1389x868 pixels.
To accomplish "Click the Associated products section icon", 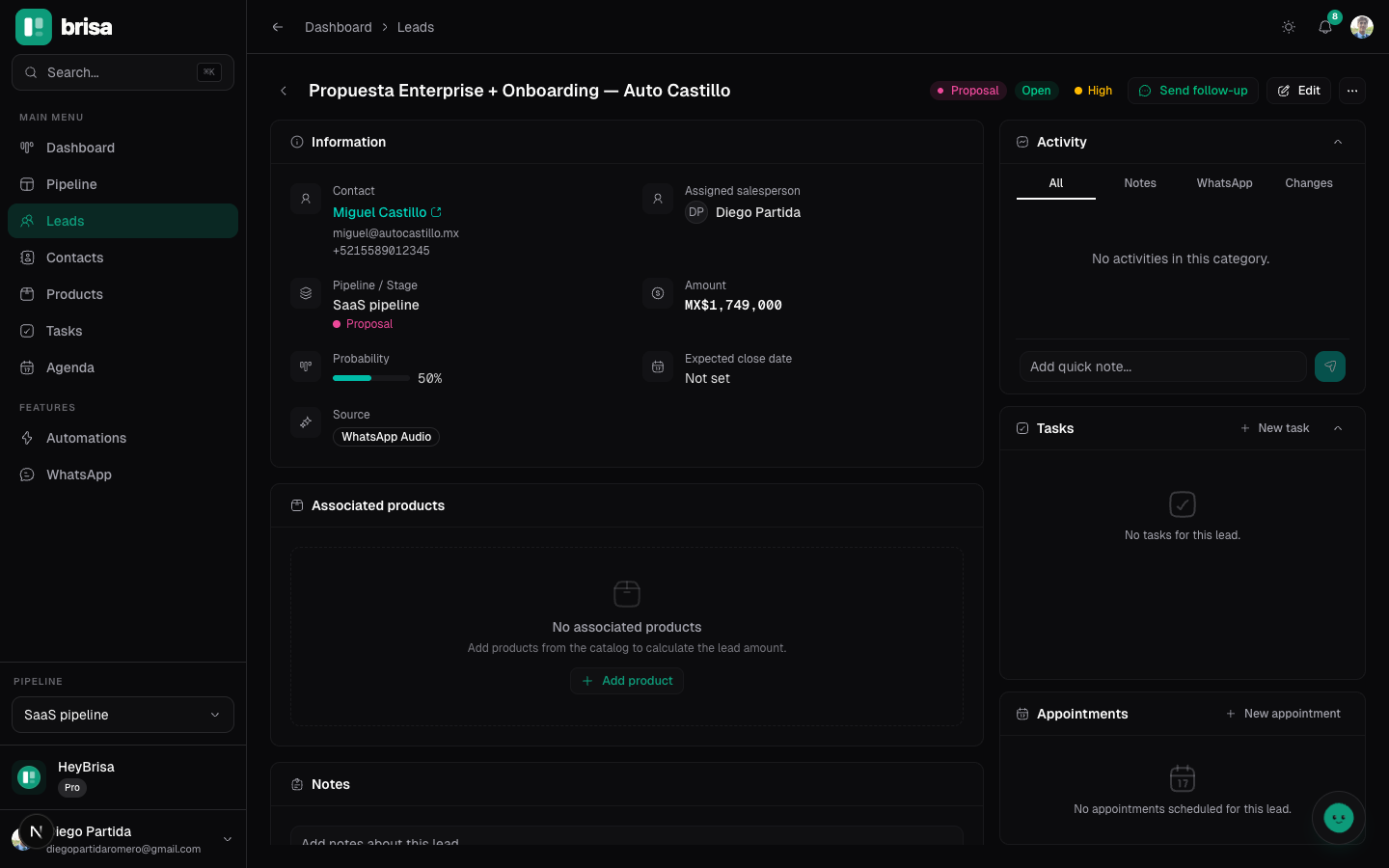I will coord(297,505).
